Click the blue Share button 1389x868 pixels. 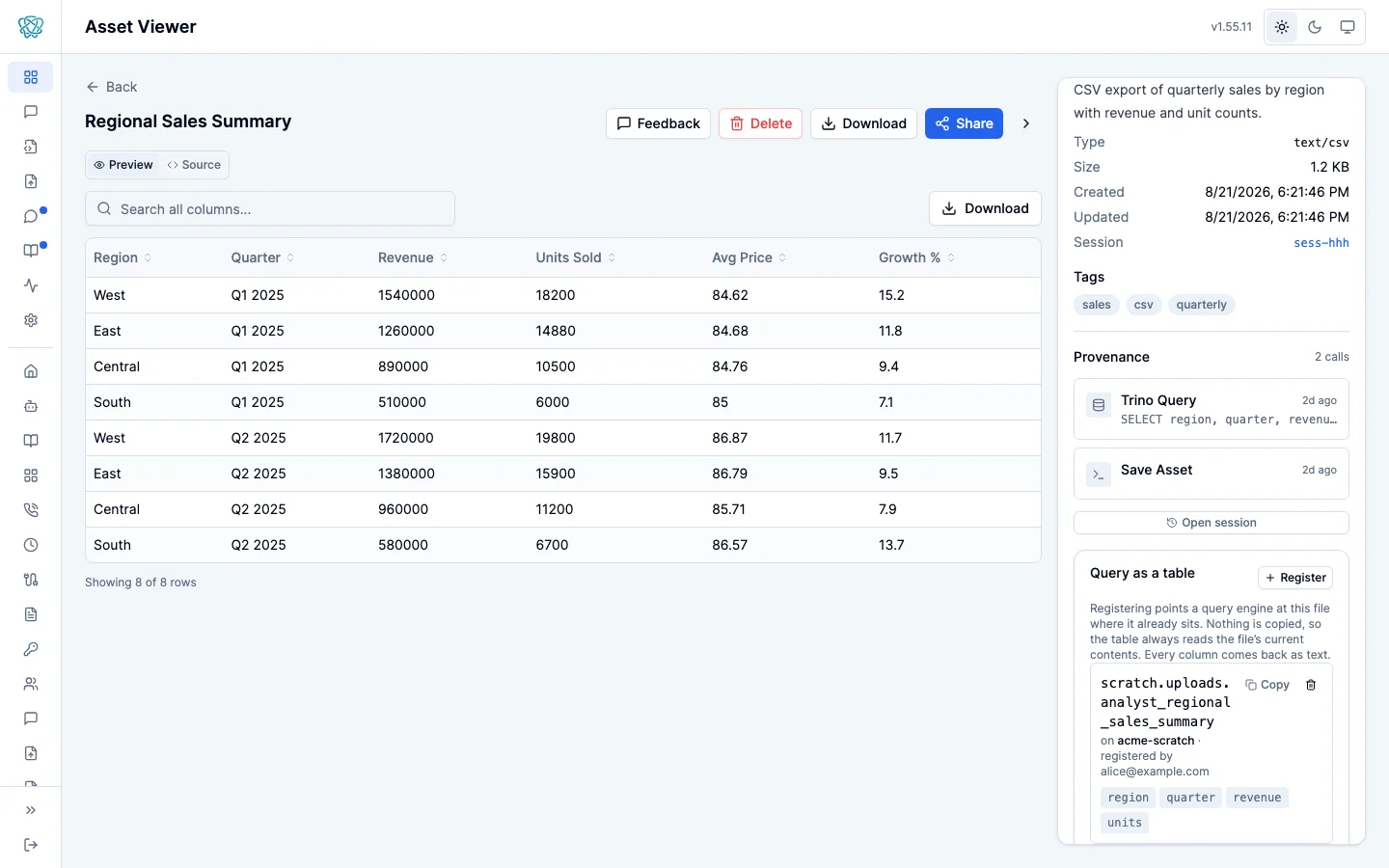(965, 123)
